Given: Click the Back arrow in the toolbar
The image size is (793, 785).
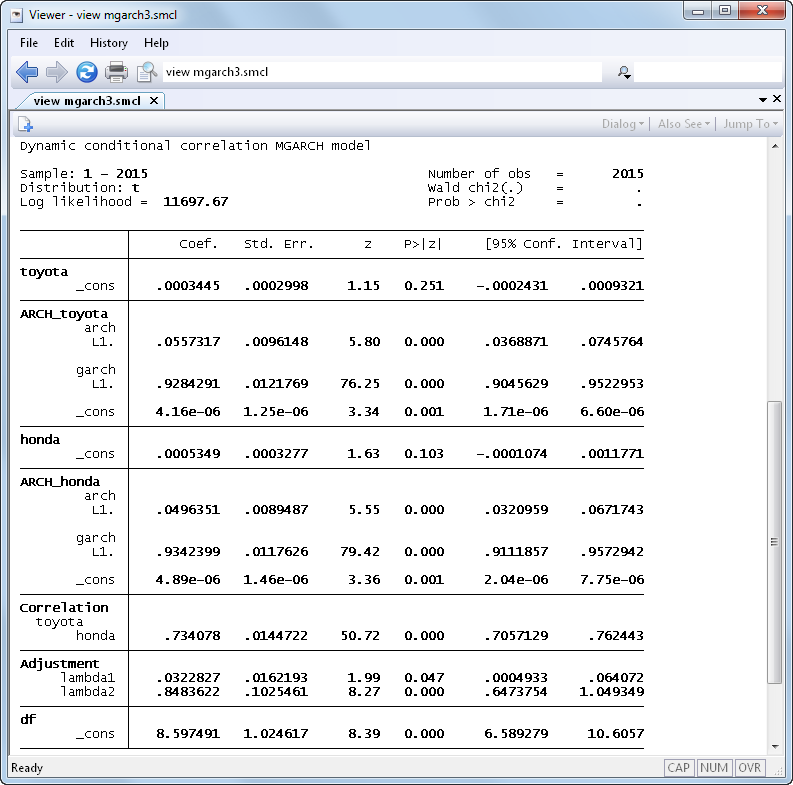Looking at the screenshot, I should pyautogui.click(x=27, y=72).
